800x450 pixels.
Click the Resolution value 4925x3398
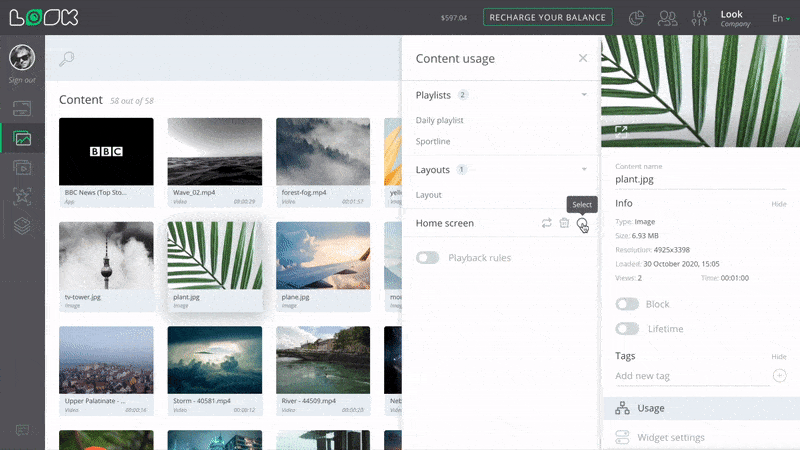671,250
